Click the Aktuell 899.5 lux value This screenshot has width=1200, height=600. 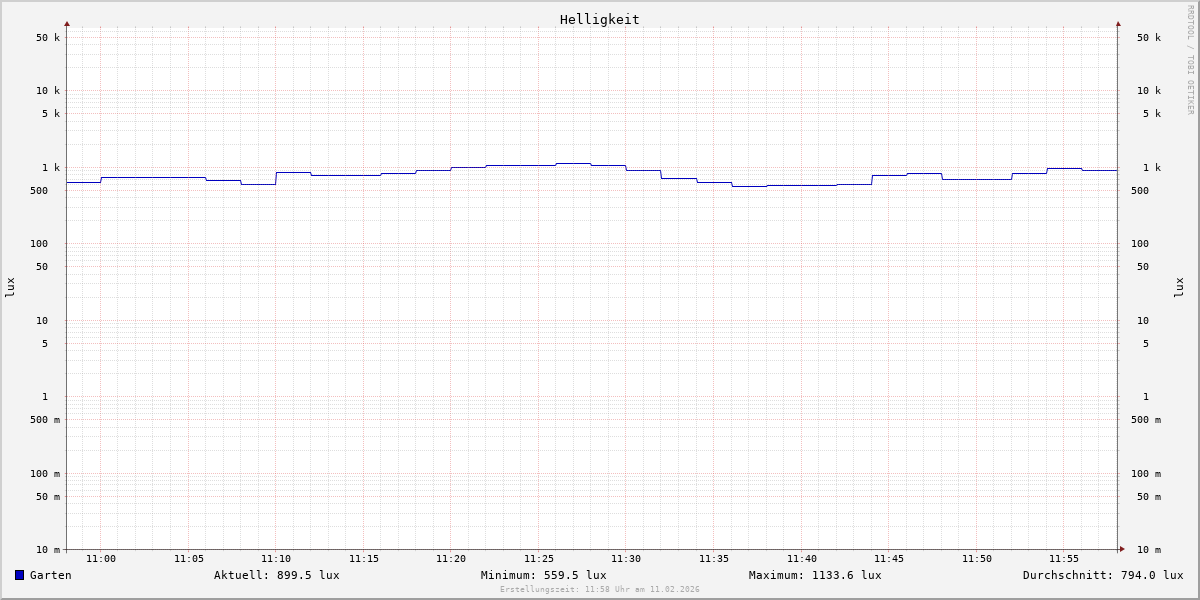tap(276, 575)
